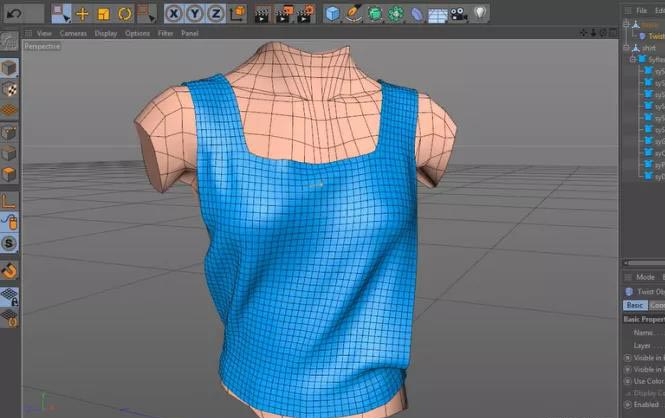Open the viewport Panel menu

click(190, 33)
